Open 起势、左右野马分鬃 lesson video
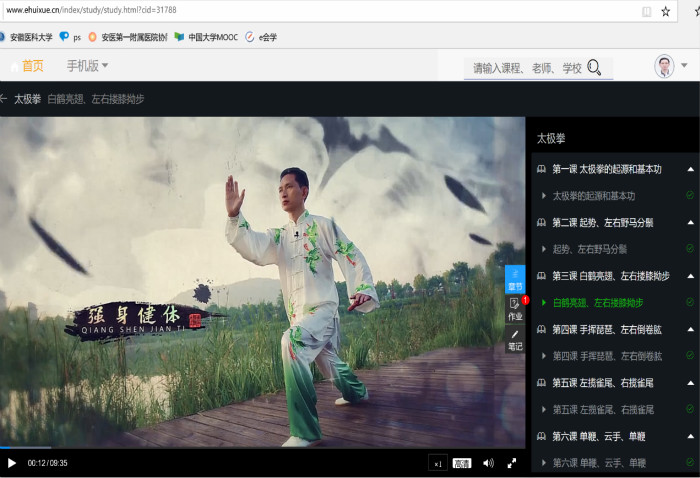Screen dimensions: 700x478 [590, 249]
